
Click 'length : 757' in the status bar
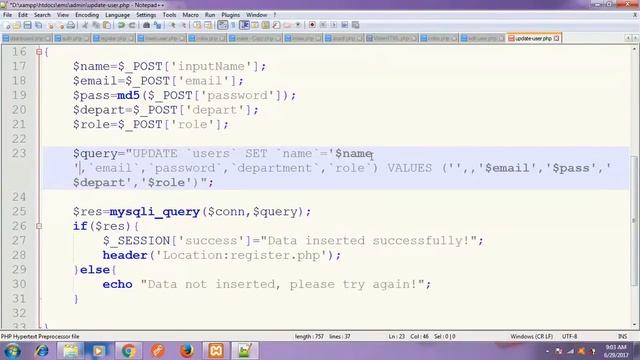click(x=309, y=337)
